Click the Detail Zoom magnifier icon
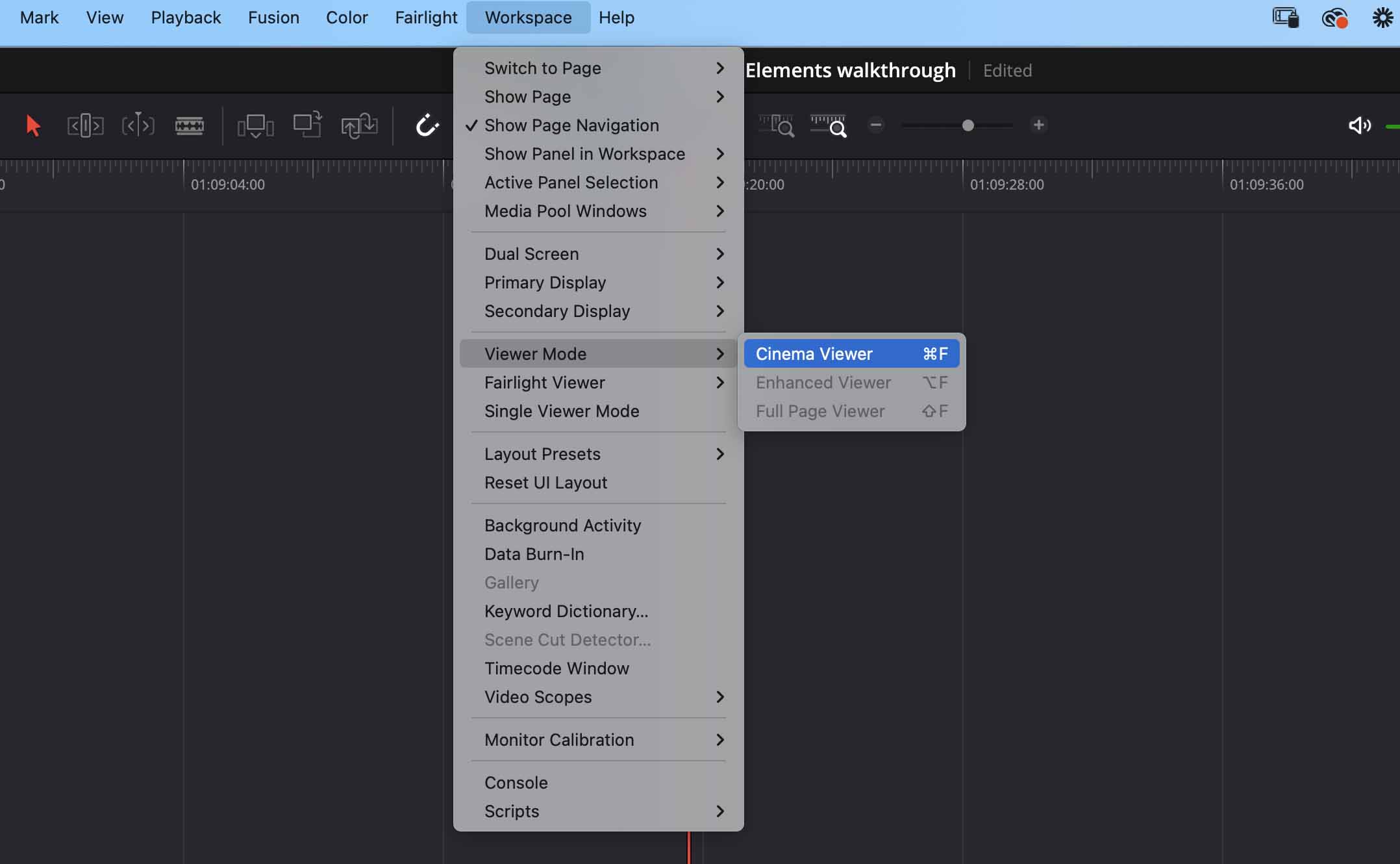This screenshot has width=1400, height=864. tap(829, 125)
